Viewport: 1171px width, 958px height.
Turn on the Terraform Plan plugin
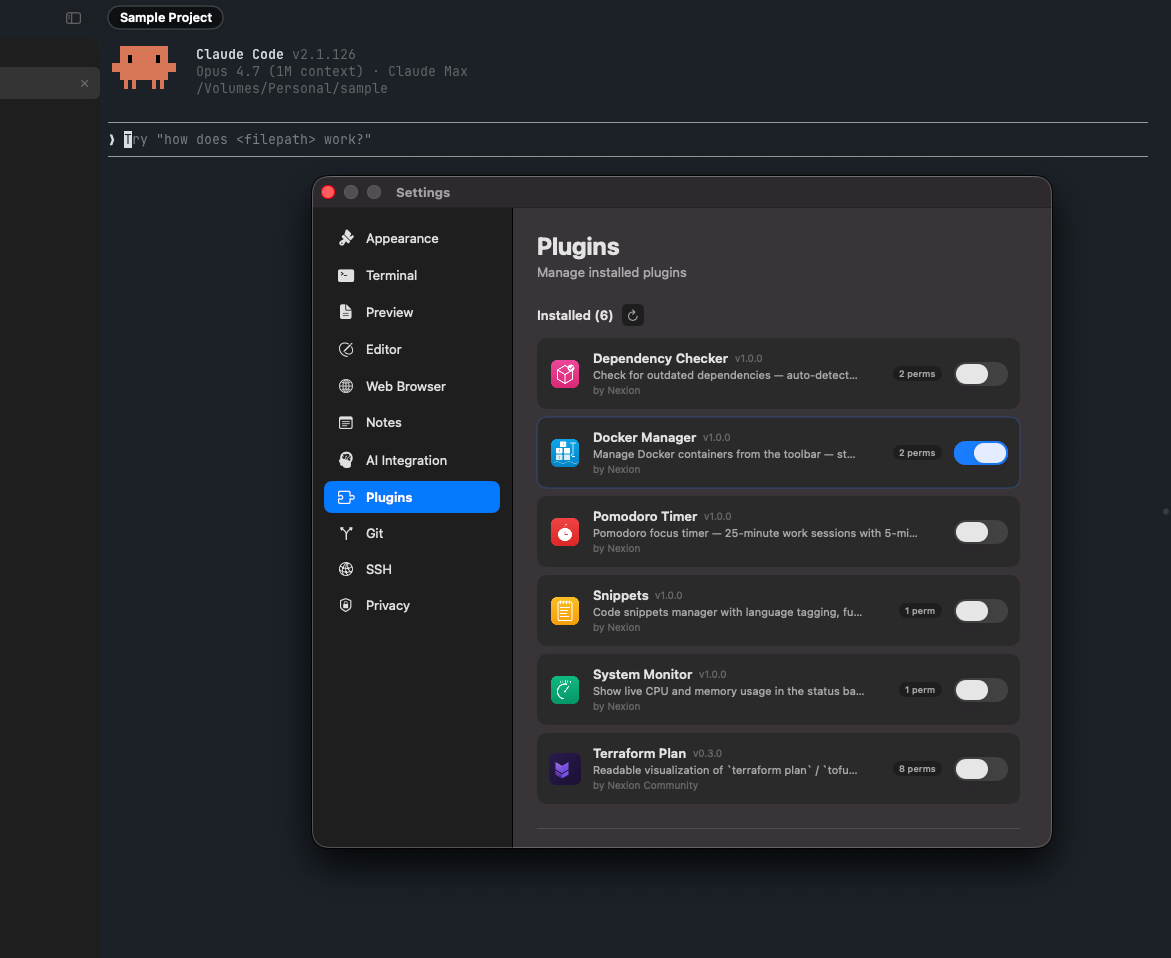click(981, 769)
